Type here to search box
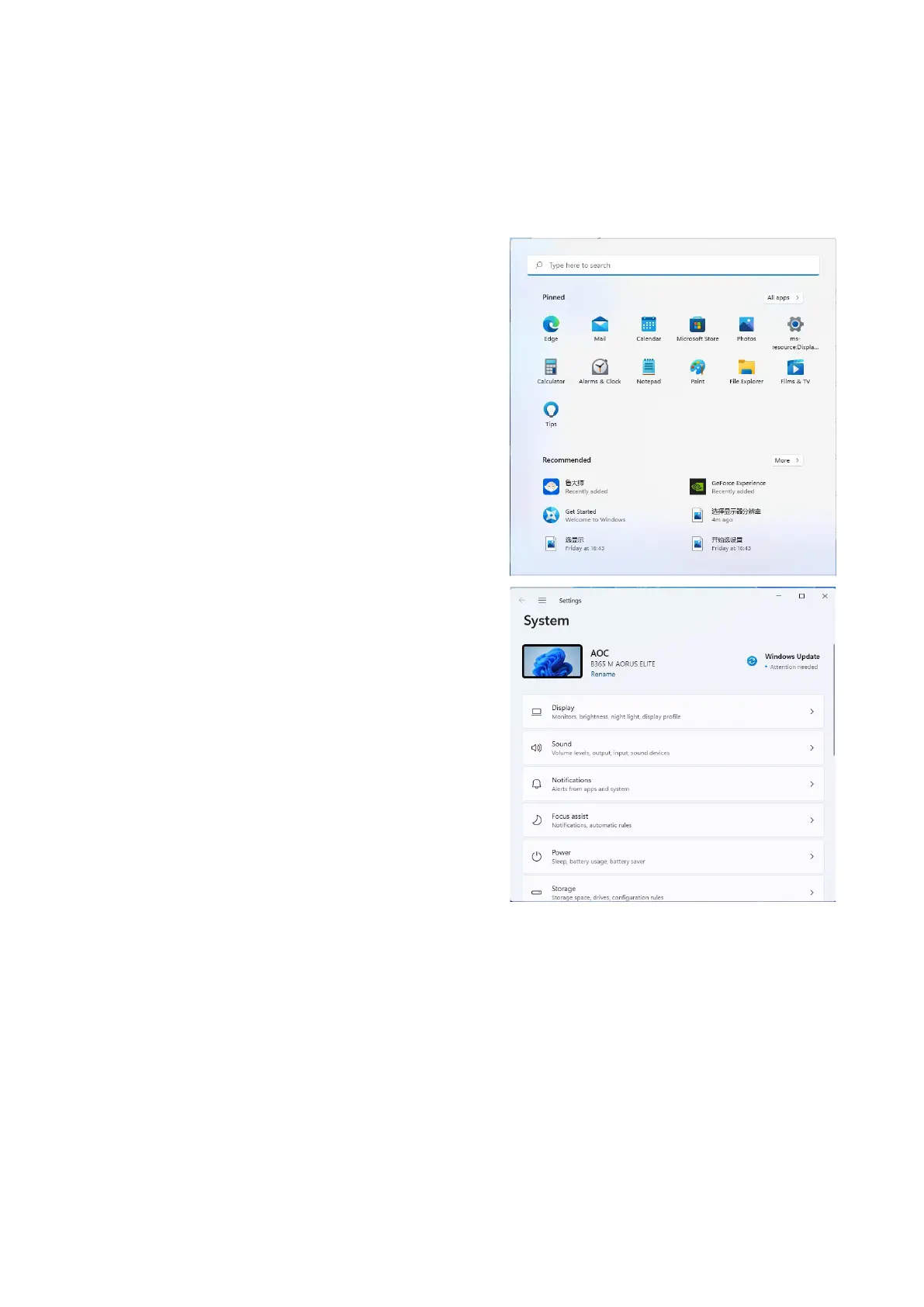Viewport: 924px width, 1307px height. coord(673,265)
